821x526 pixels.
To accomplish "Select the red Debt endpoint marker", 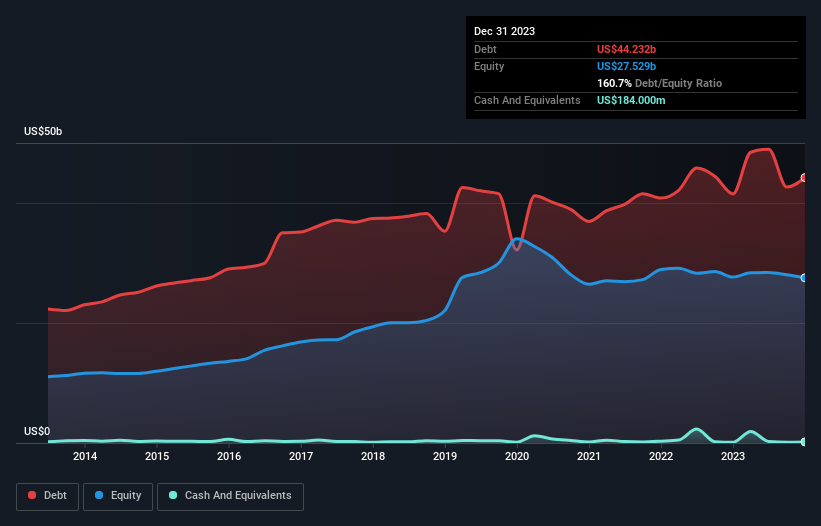I will point(804,178).
